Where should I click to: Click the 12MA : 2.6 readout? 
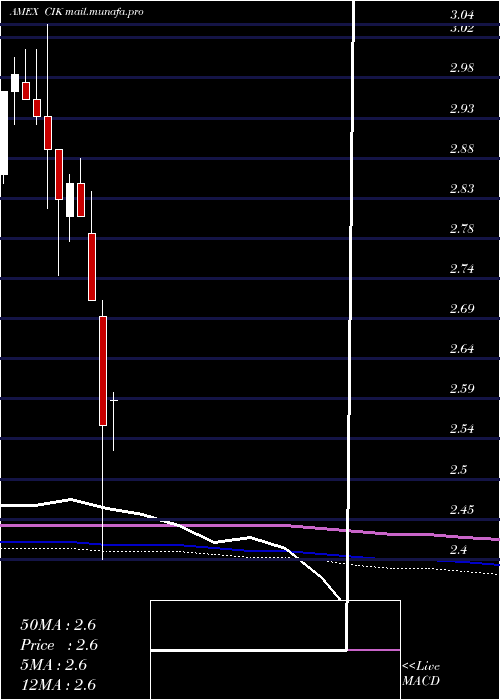[58, 684]
